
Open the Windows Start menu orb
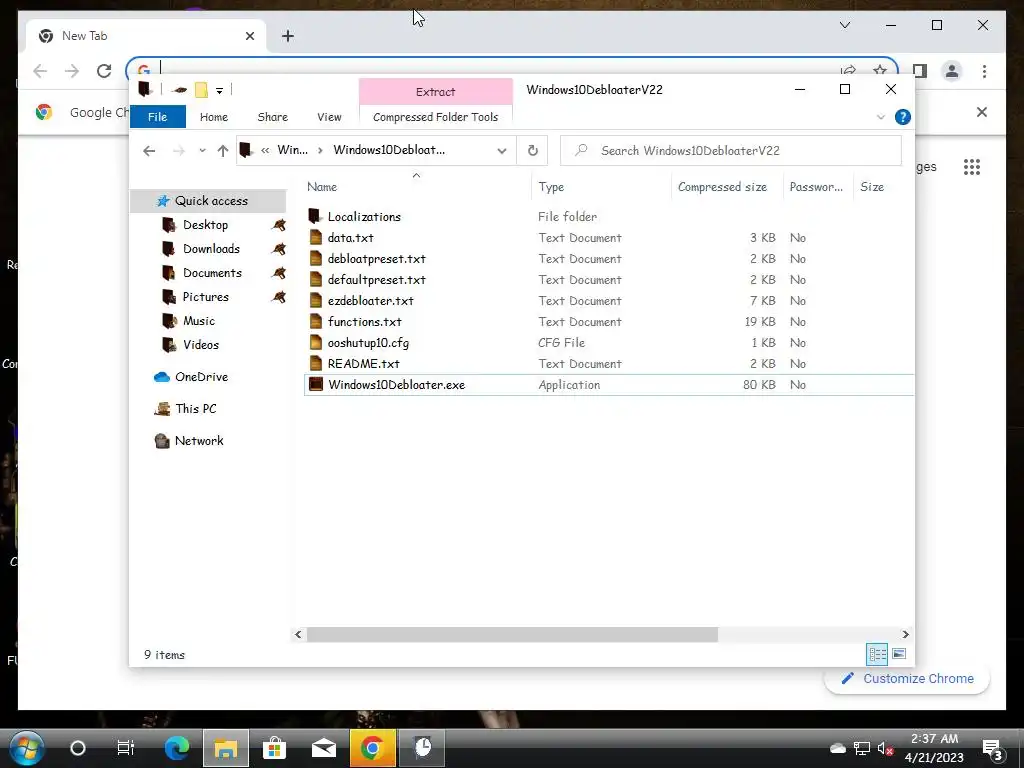click(27, 748)
